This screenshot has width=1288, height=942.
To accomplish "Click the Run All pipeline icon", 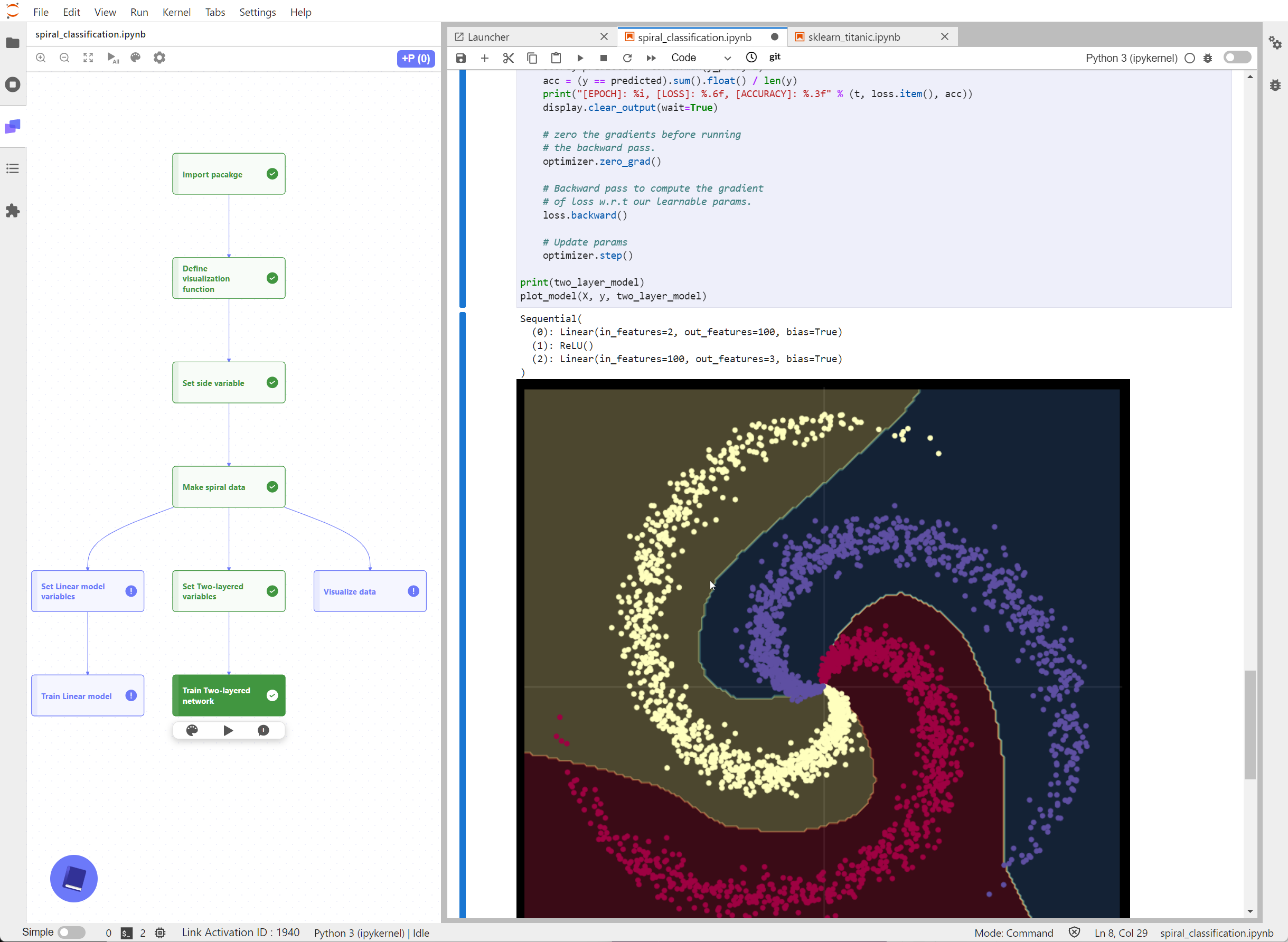I will click(x=112, y=58).
